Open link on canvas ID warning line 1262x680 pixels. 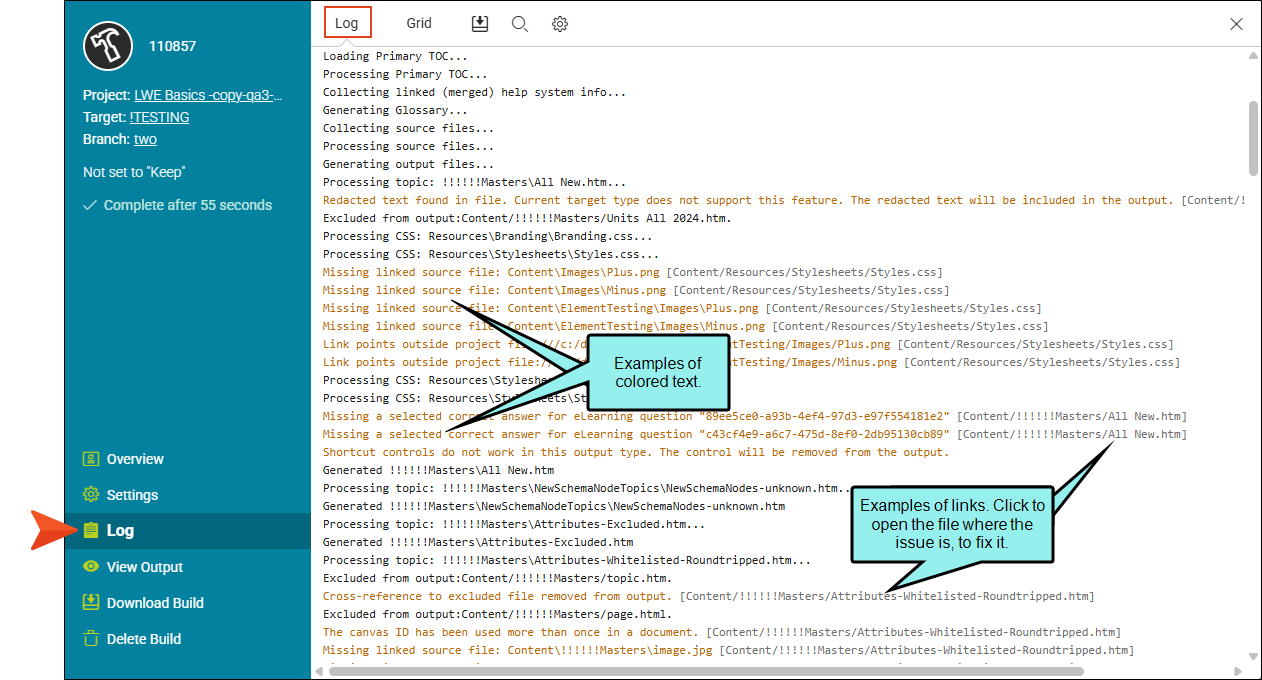pos(913,632)
